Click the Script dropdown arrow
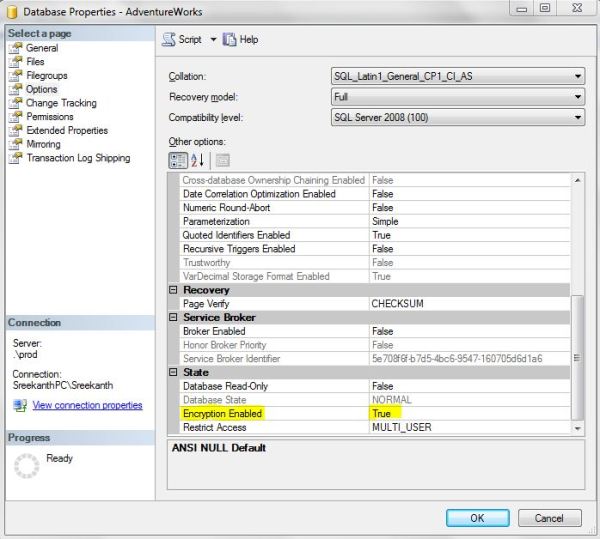Viewport: 600px width, 539px height. pos(213,40)
